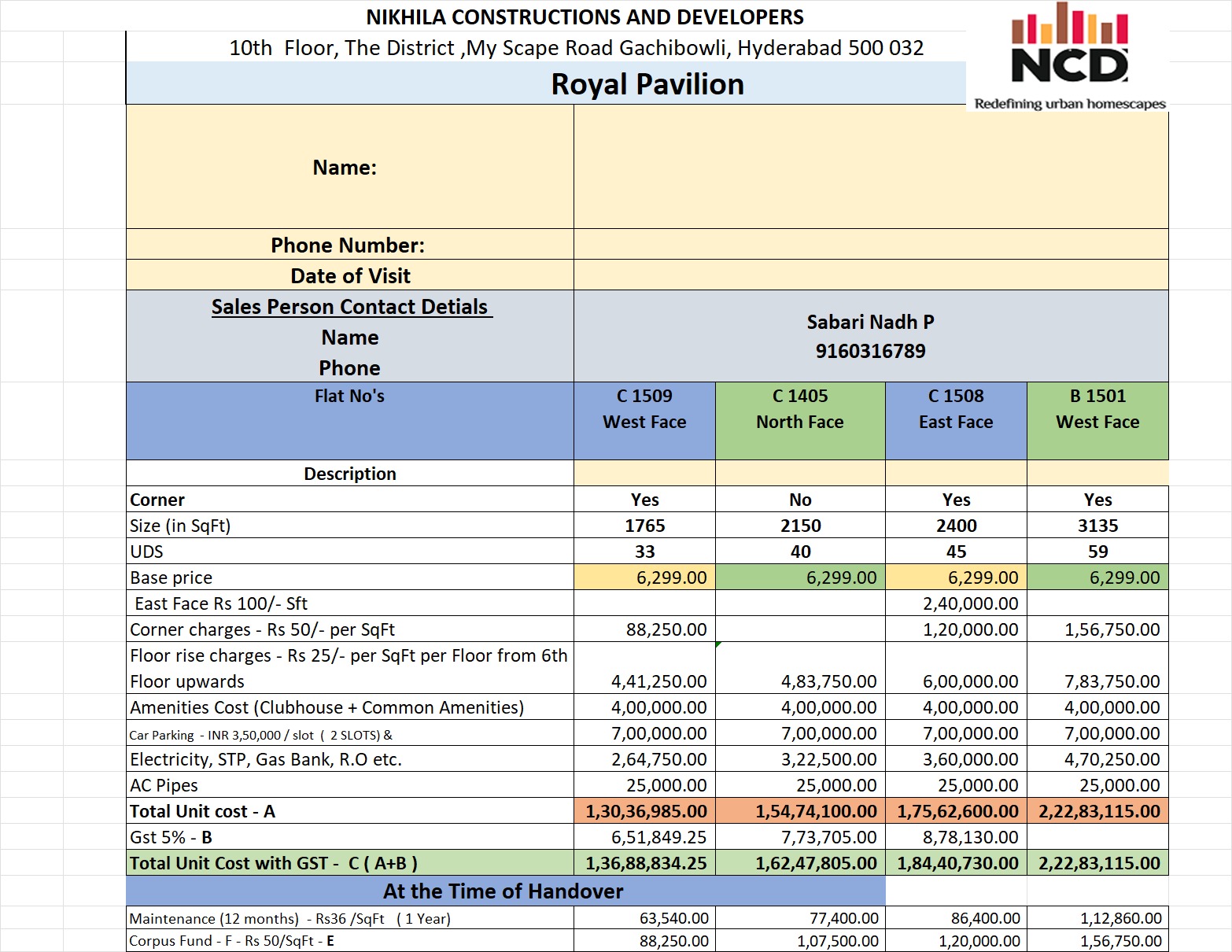The width and height of the screenshot is (1232, 952).
Task: Click the Base price row label
Action: pyautogui.click(x=350, y=577)
